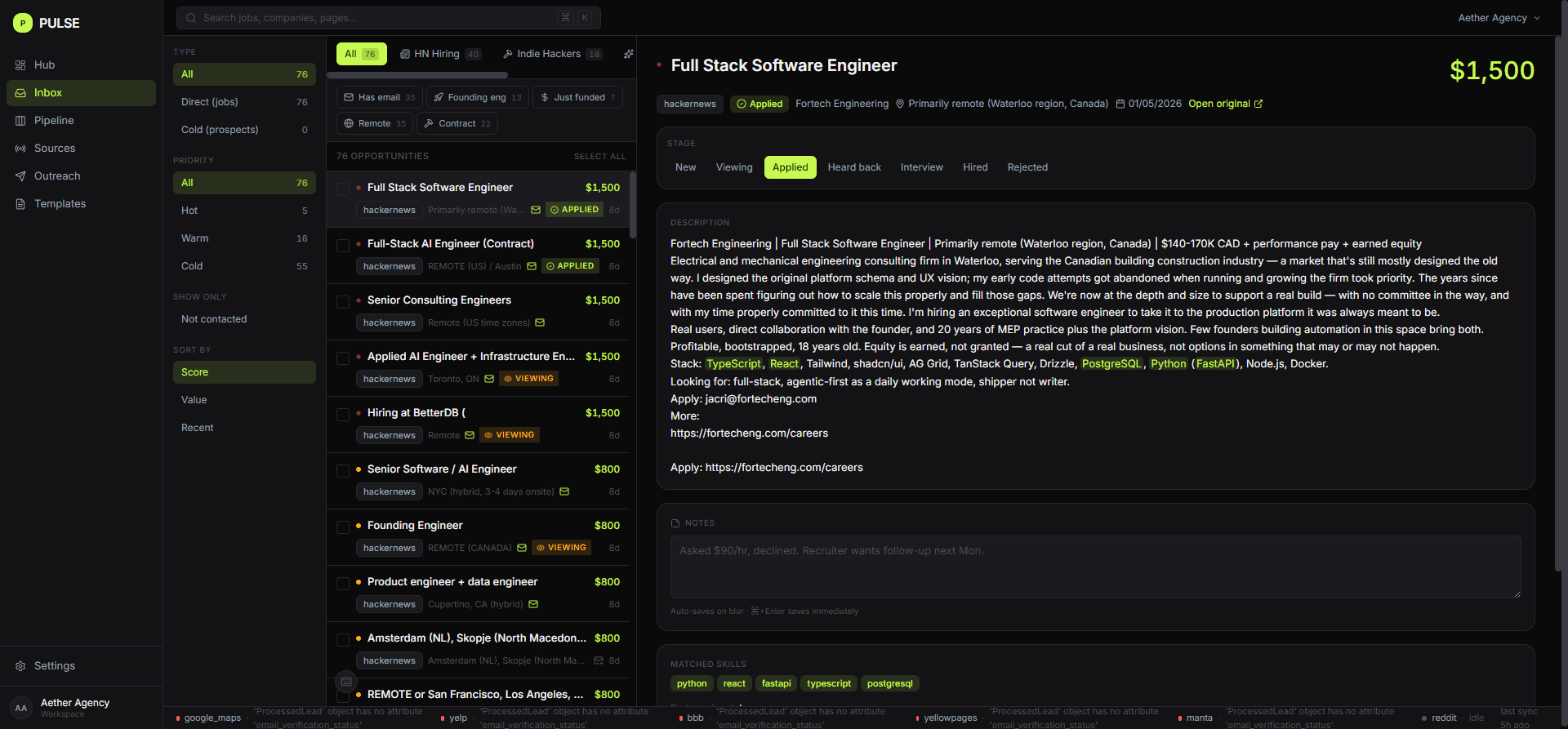Filter type by Direct (jobs)
This screenshot has height=729, width=1568.
click(x=244, y=102)
